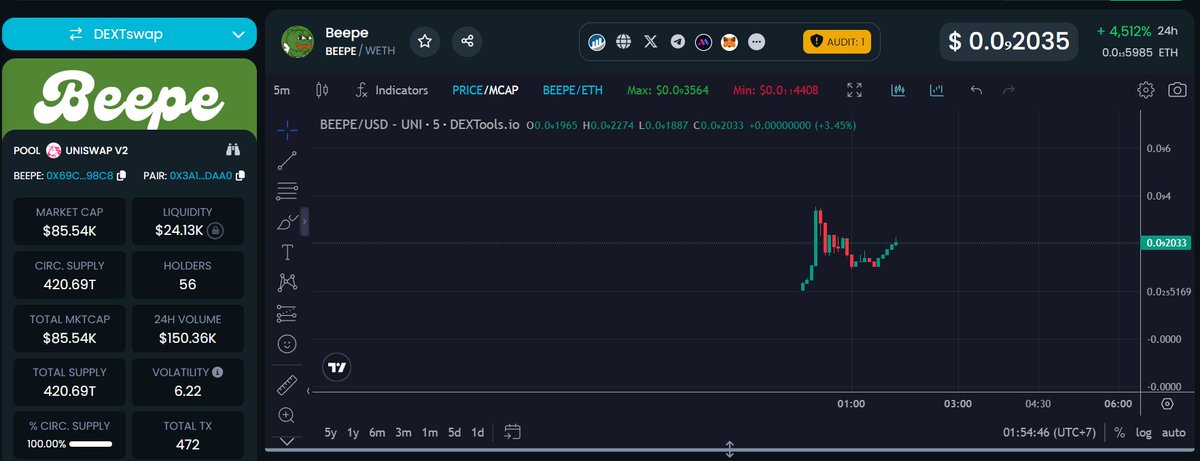Screen dimensions: 1200x461
Task: Open the token website globe icon
Action: coord(624,42)
